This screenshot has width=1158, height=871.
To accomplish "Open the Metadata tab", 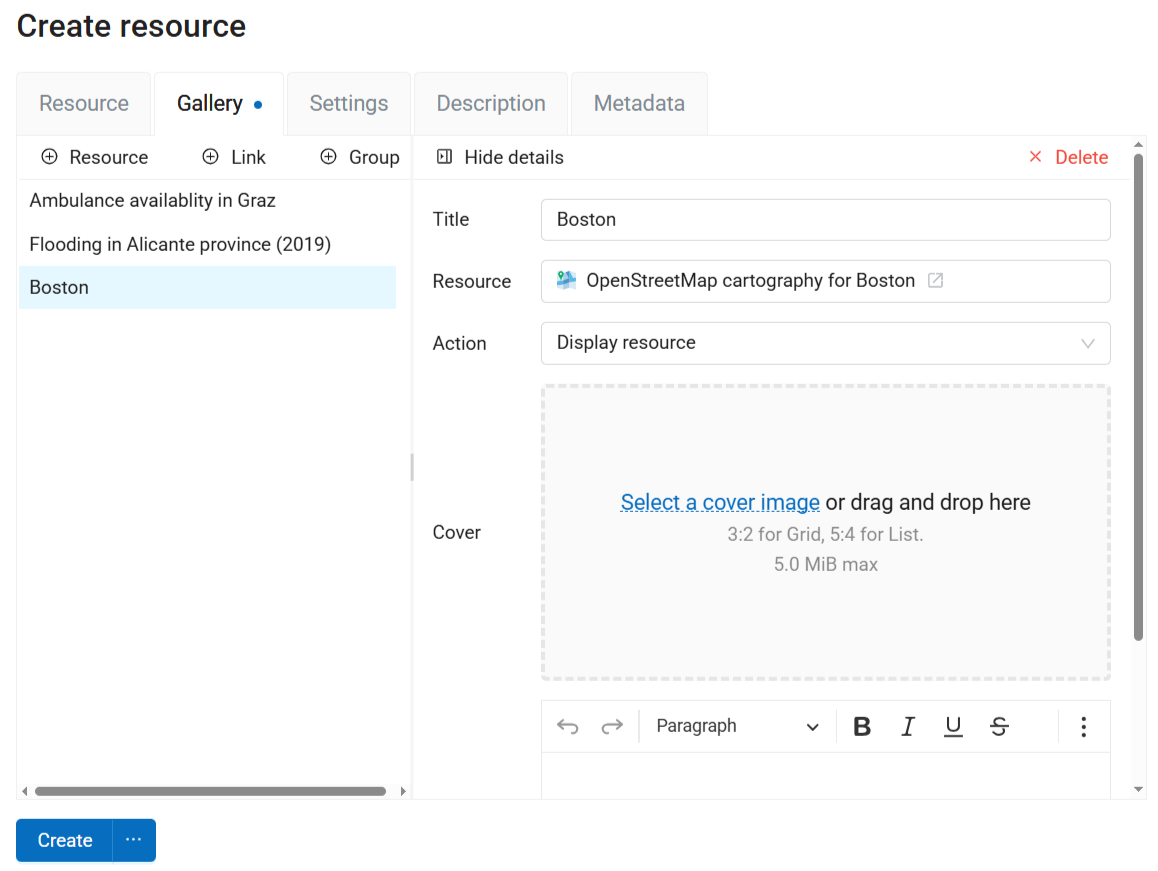I will point(639,104).
